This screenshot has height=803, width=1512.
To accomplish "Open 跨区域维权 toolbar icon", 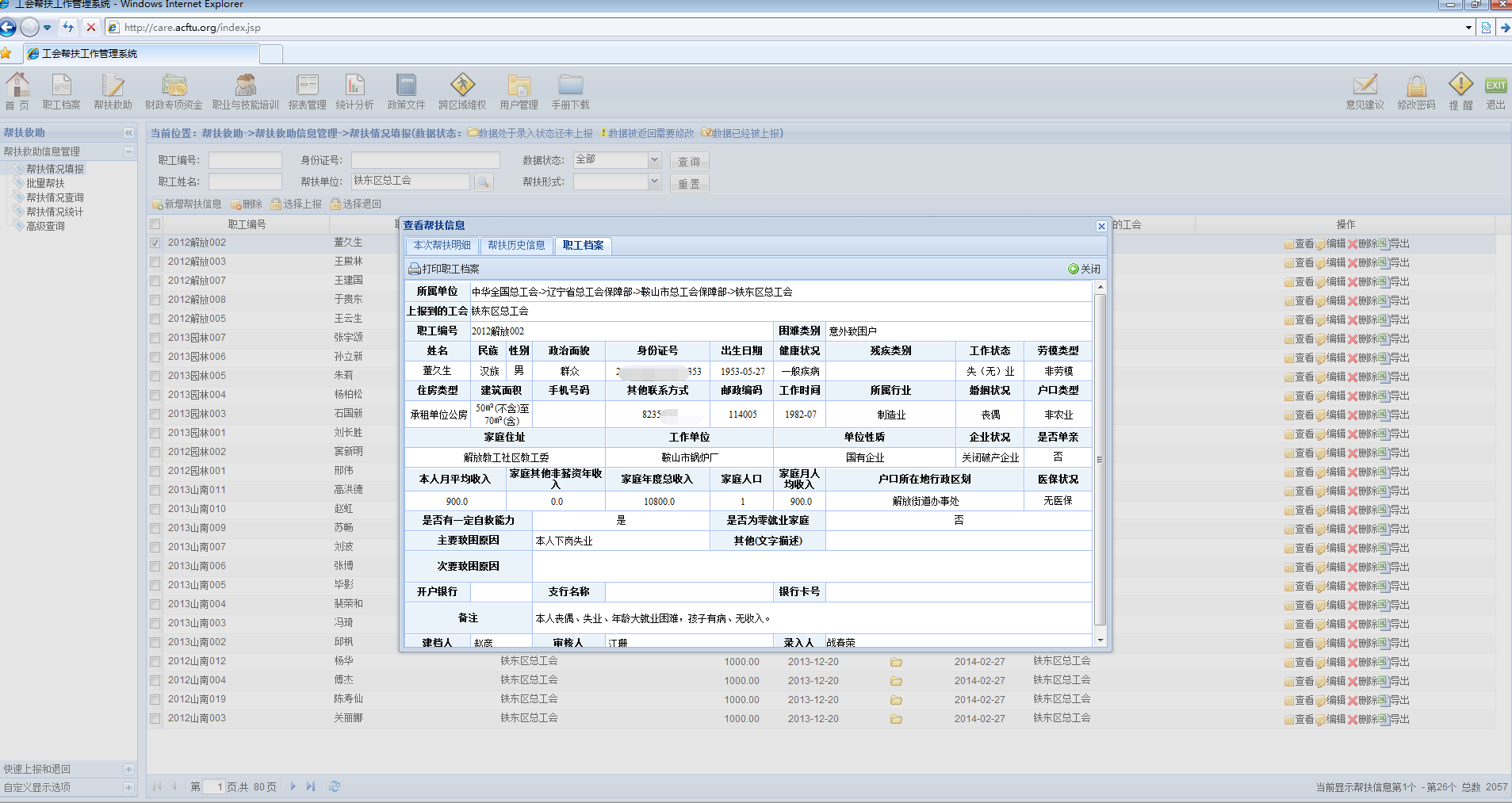I will 462,91.
